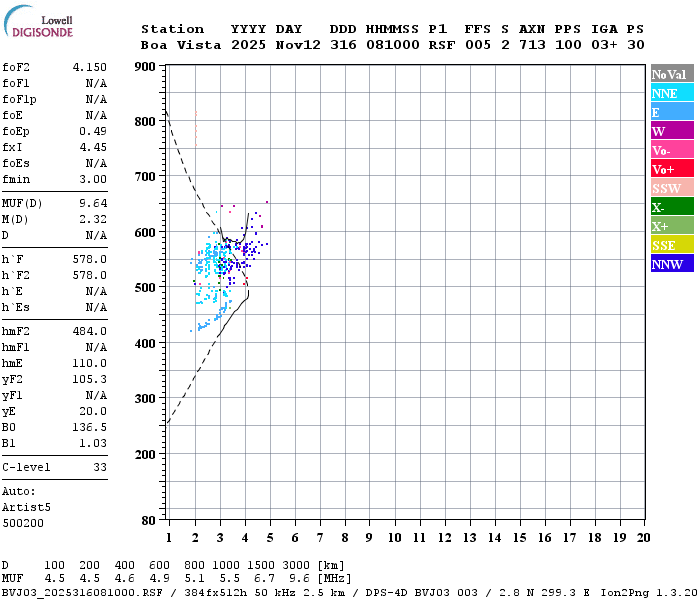Select the SSE yellow legend swatch
The width and height of the screenshot is (700, 600).
(672, 245)
